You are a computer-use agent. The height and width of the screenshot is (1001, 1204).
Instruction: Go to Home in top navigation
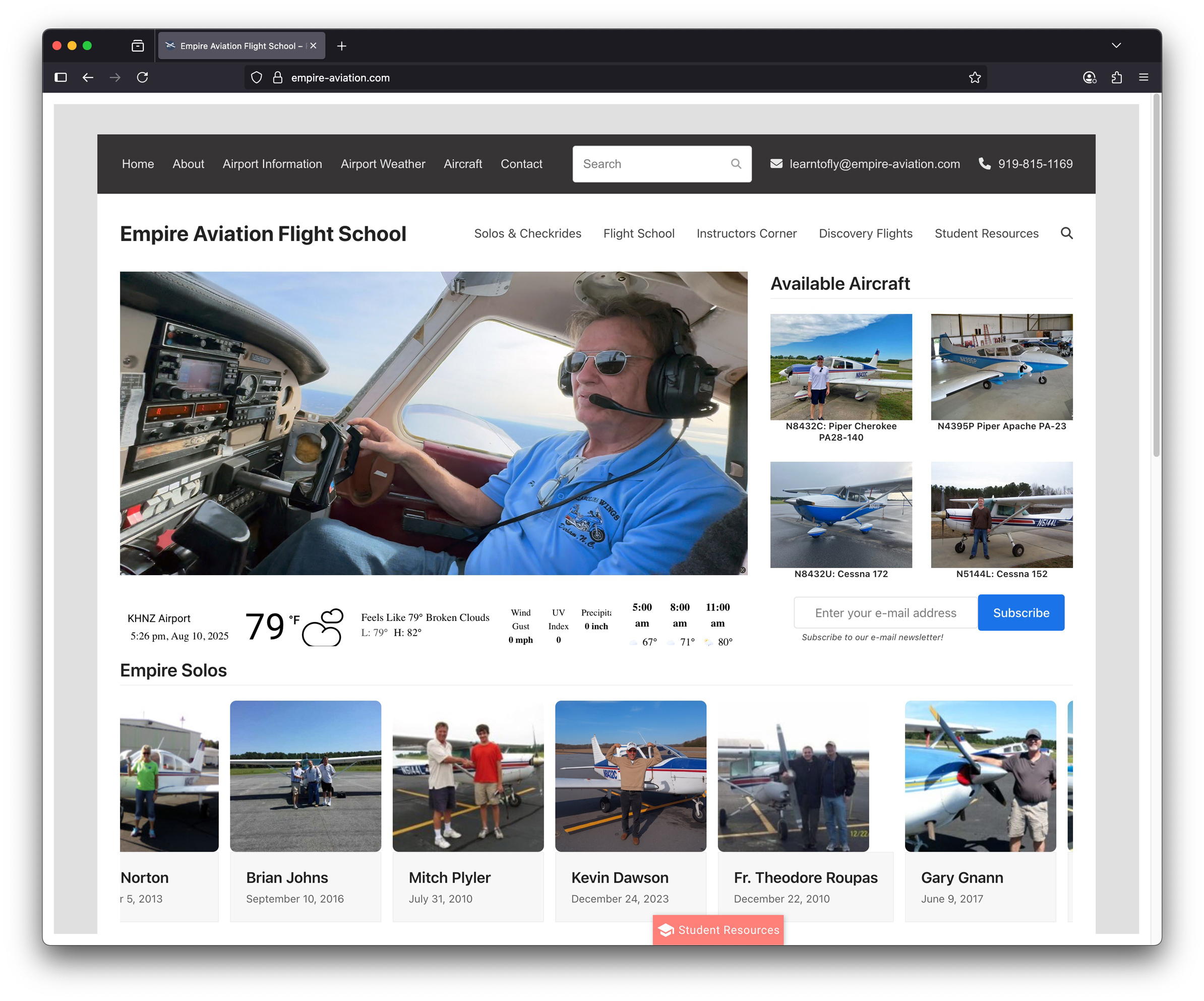(138, 164)
